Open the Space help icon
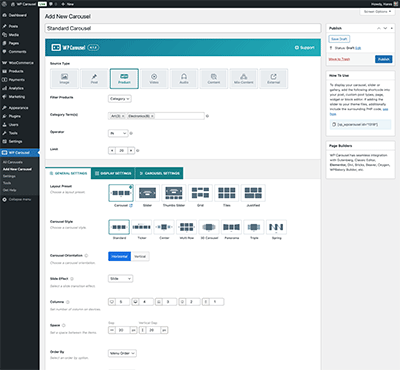The width and height of the screenshot is (400, 370). coord(64,325)
